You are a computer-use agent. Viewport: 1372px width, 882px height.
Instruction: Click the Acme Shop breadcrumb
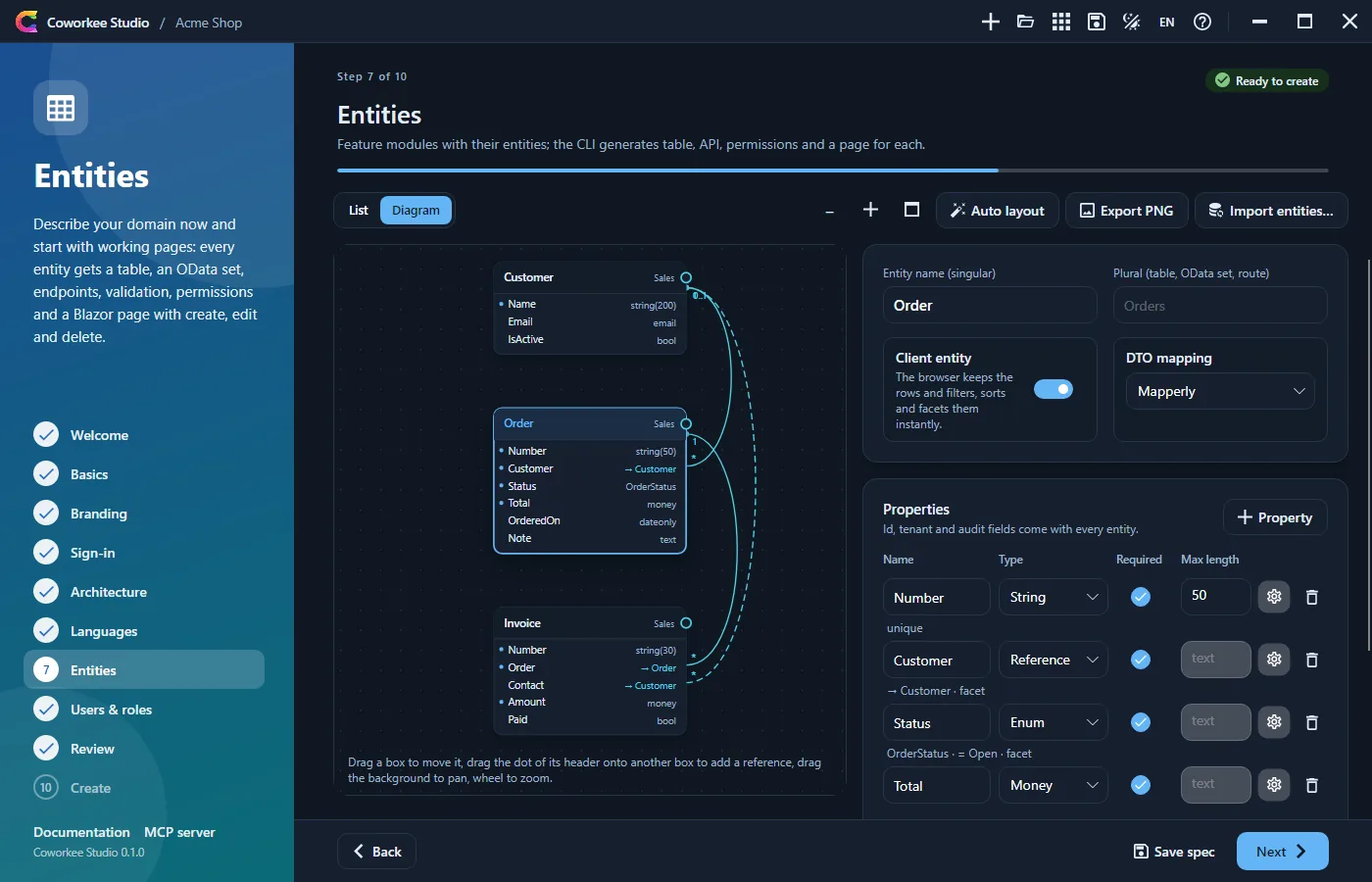(209, 23)
